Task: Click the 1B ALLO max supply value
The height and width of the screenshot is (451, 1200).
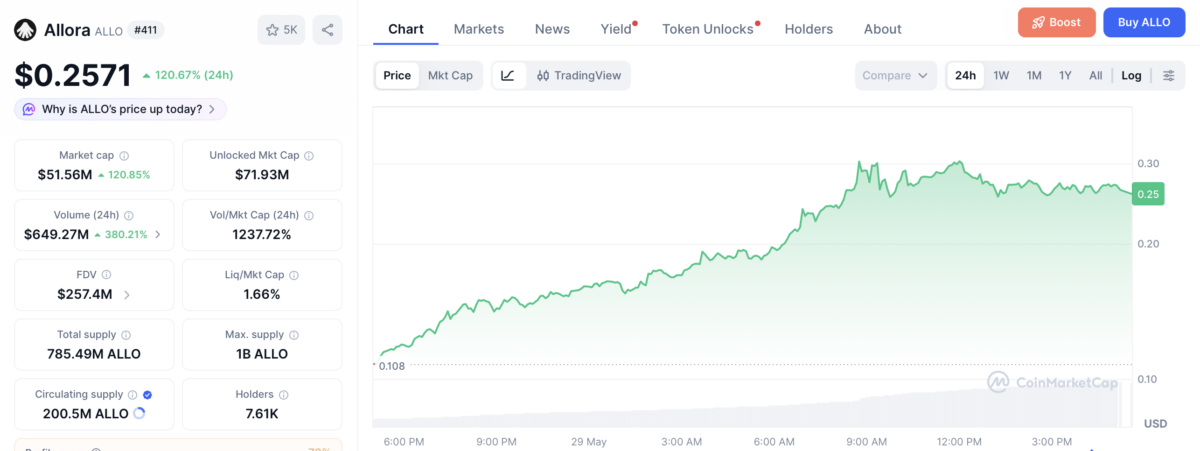Action: (262, 354)
